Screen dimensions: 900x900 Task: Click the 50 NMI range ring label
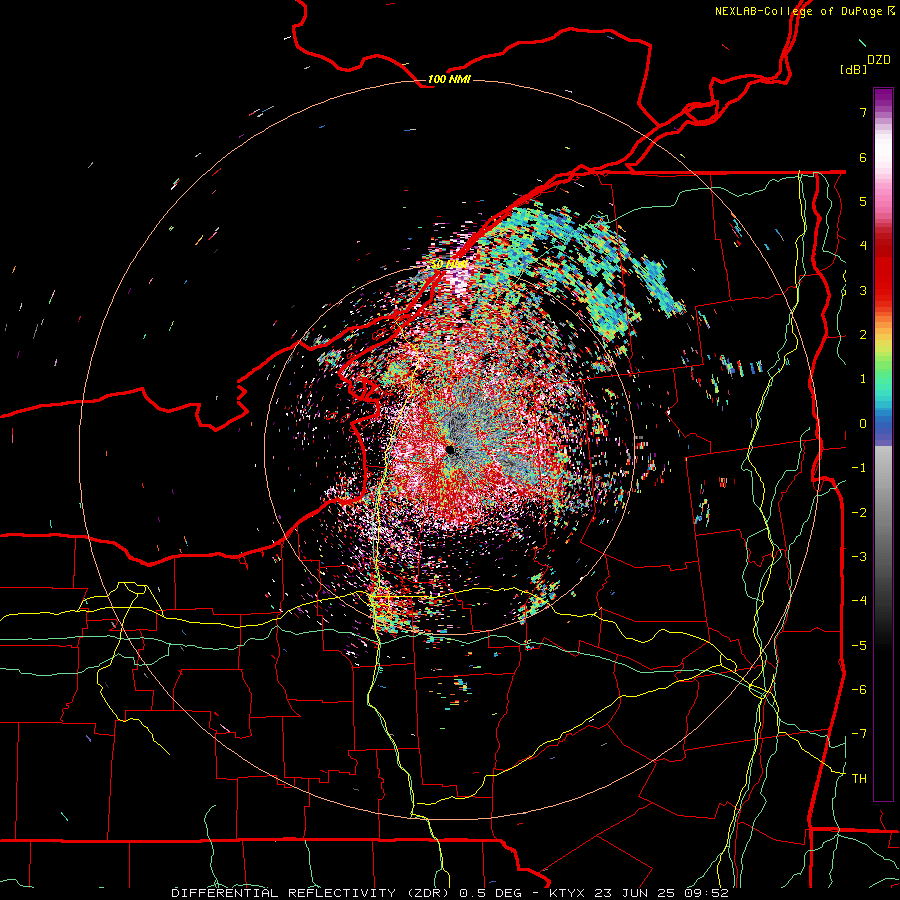point(449,265)
